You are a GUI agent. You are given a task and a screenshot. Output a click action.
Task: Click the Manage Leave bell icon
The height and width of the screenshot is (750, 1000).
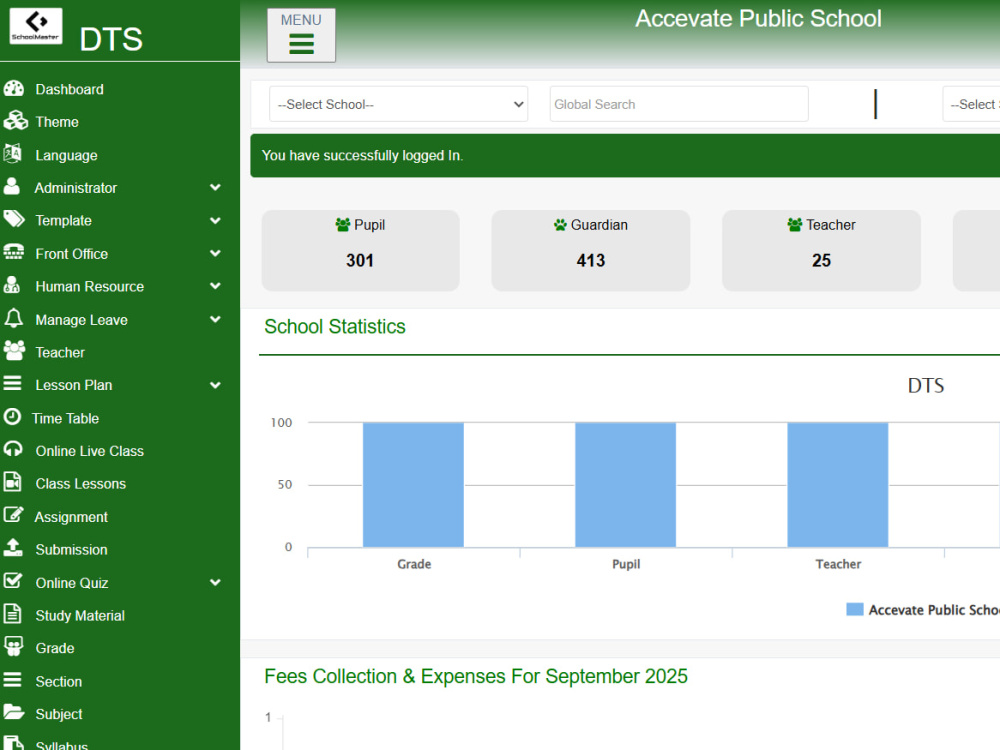click(13, 318)
